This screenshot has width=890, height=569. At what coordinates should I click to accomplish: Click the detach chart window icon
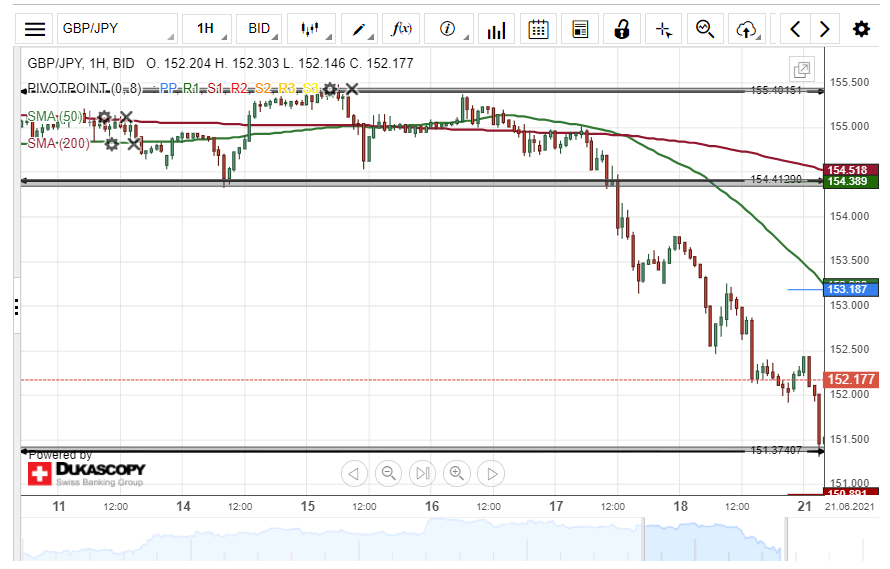click(802, 70)
